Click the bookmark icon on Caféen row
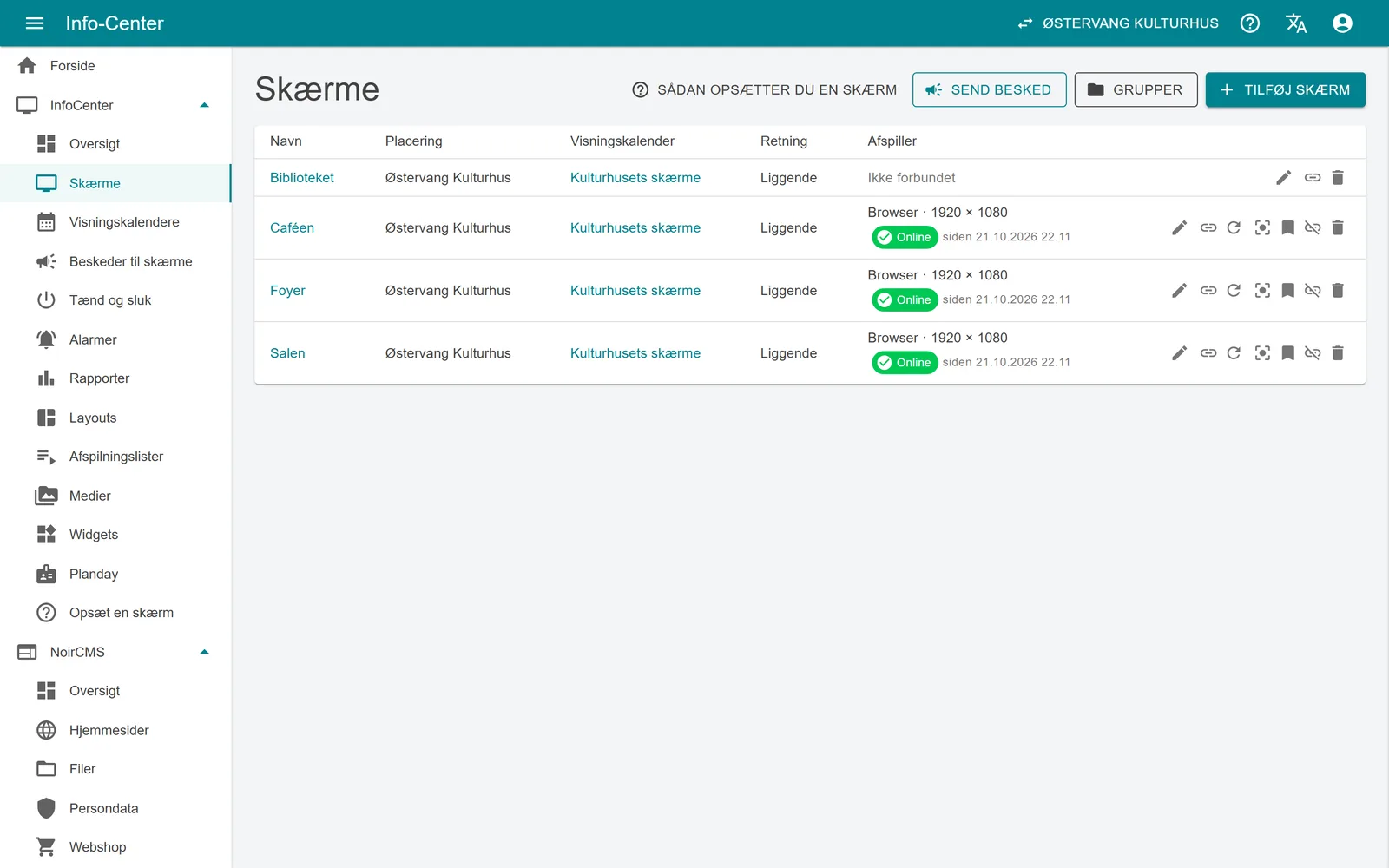1389x868 pixels. 1287,228
